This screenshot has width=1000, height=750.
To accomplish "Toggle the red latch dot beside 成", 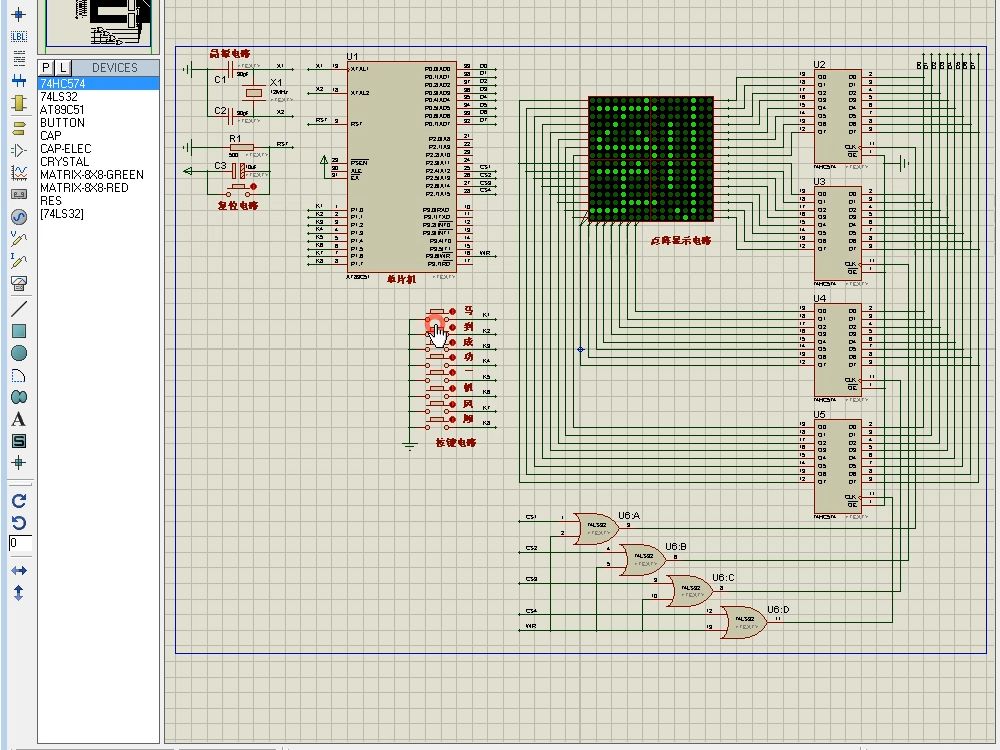I will [453, 342].
